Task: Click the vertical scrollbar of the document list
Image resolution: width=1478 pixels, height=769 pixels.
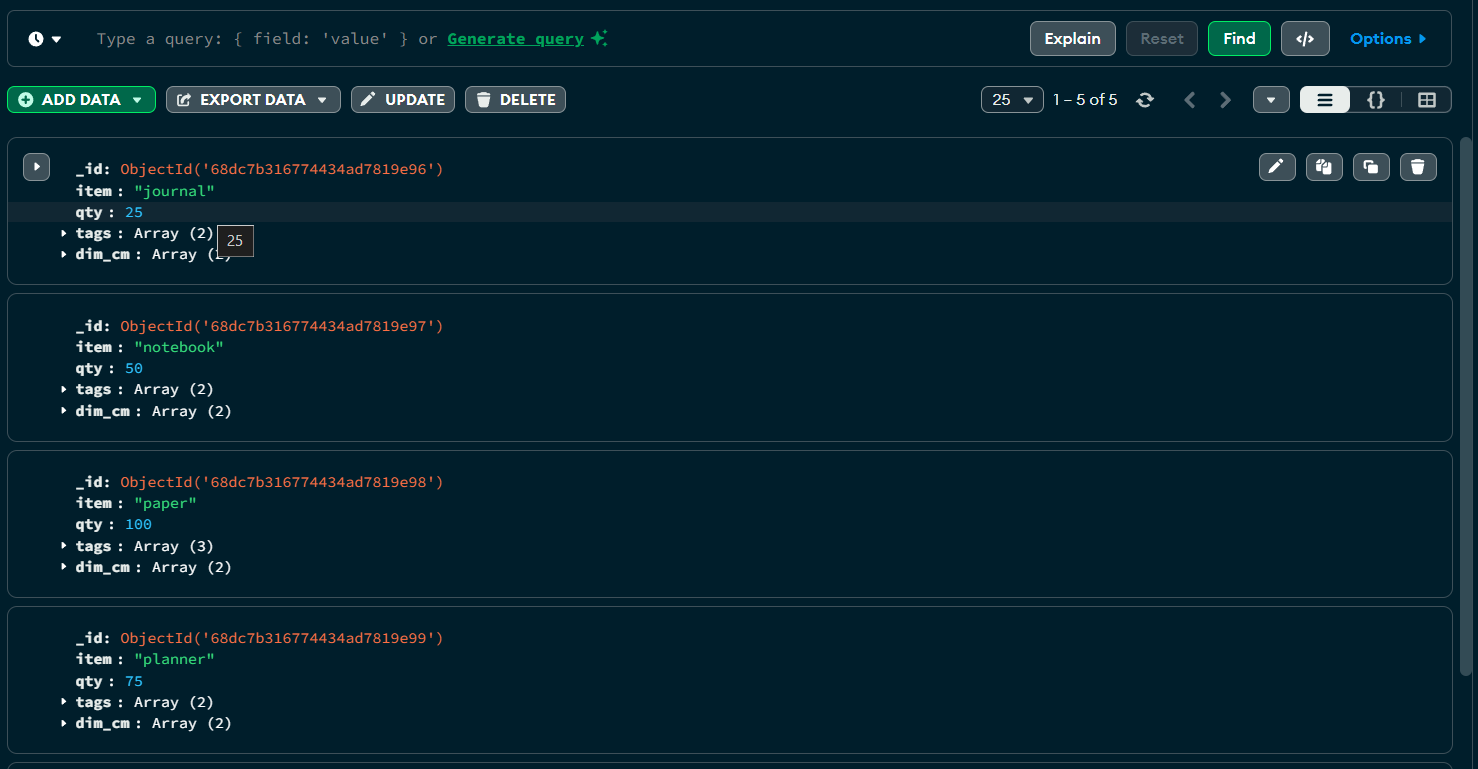Action: 1466,400
